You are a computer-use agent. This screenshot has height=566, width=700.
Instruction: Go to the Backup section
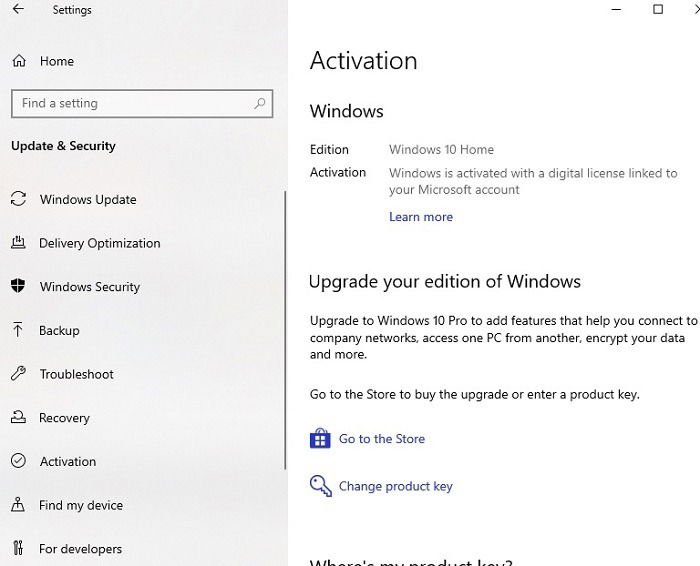[59, 331]
